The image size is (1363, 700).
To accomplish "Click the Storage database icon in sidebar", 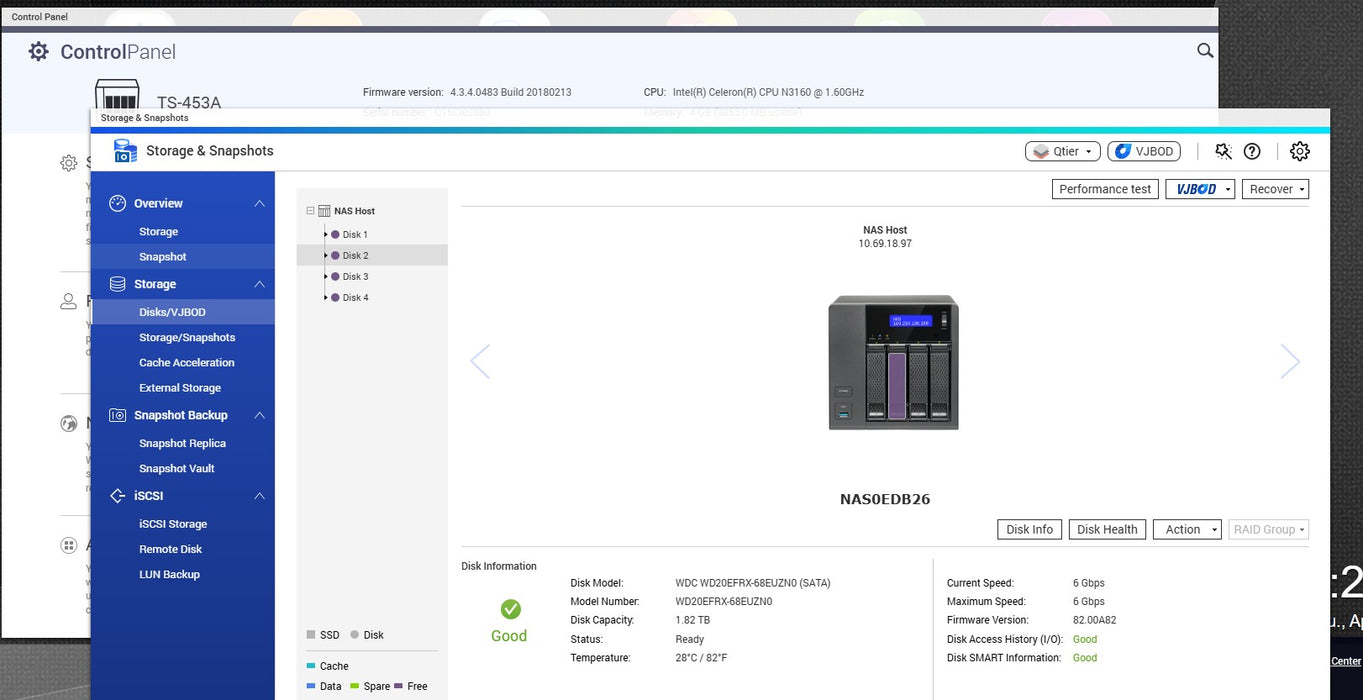I will click(117, 284).
